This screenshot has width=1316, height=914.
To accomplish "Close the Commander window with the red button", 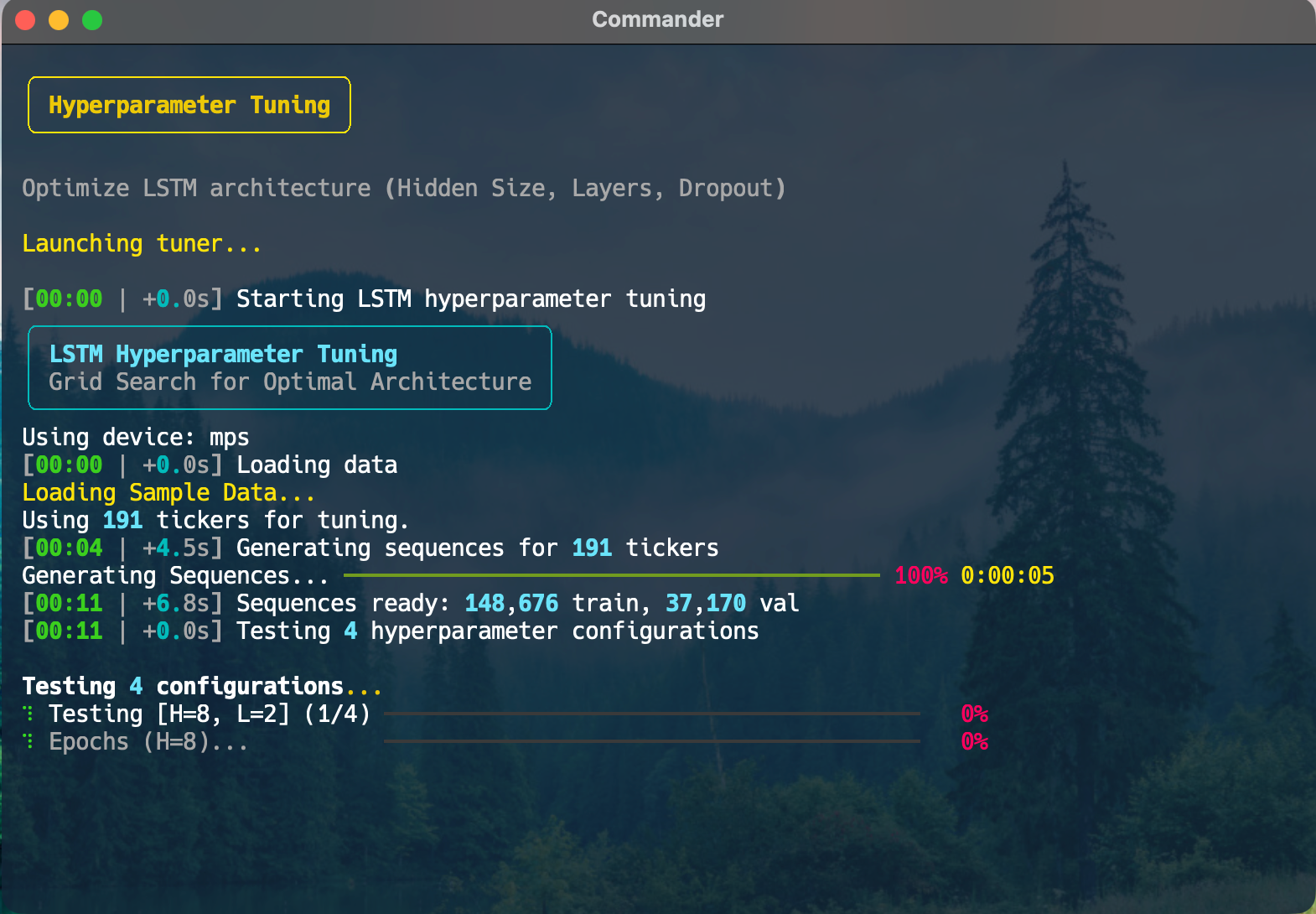I will 25,20.
